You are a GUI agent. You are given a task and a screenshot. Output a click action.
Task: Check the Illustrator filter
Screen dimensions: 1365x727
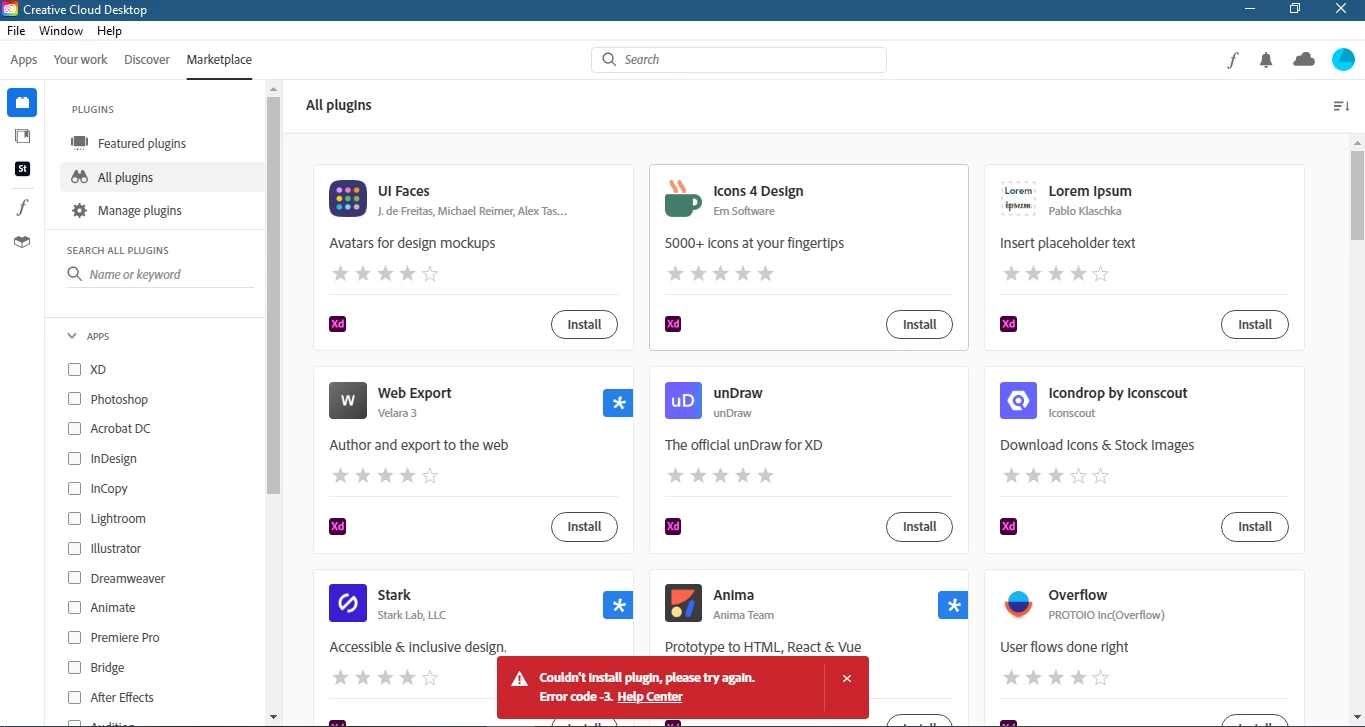74,548
